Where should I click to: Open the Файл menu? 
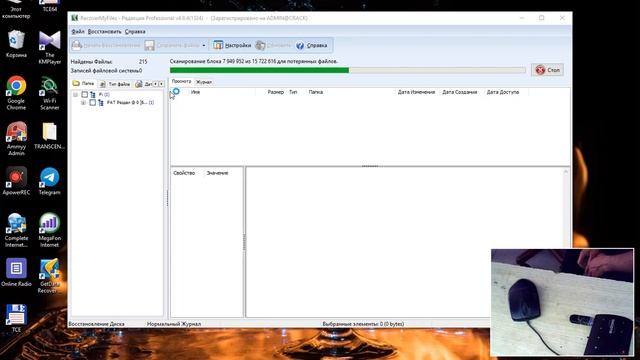78,31
